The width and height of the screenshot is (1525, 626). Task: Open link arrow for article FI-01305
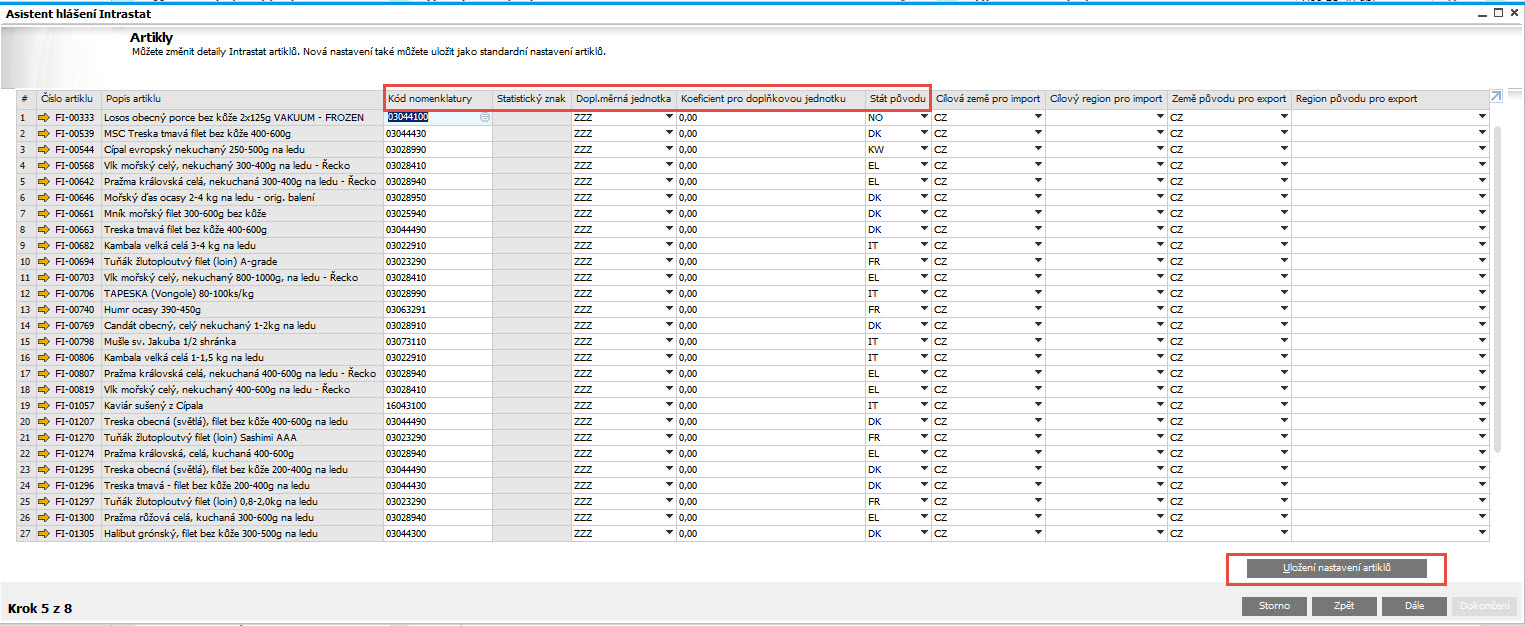pyautogui.click(x=45, y=533)
